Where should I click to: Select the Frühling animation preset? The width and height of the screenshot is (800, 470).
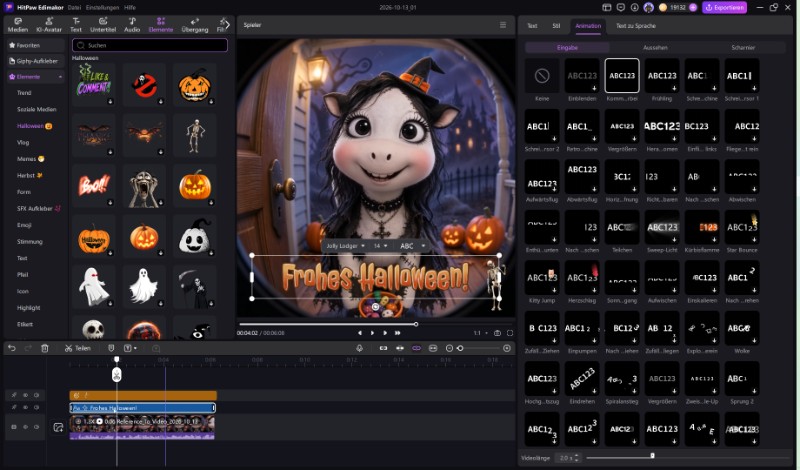[662, 76]
